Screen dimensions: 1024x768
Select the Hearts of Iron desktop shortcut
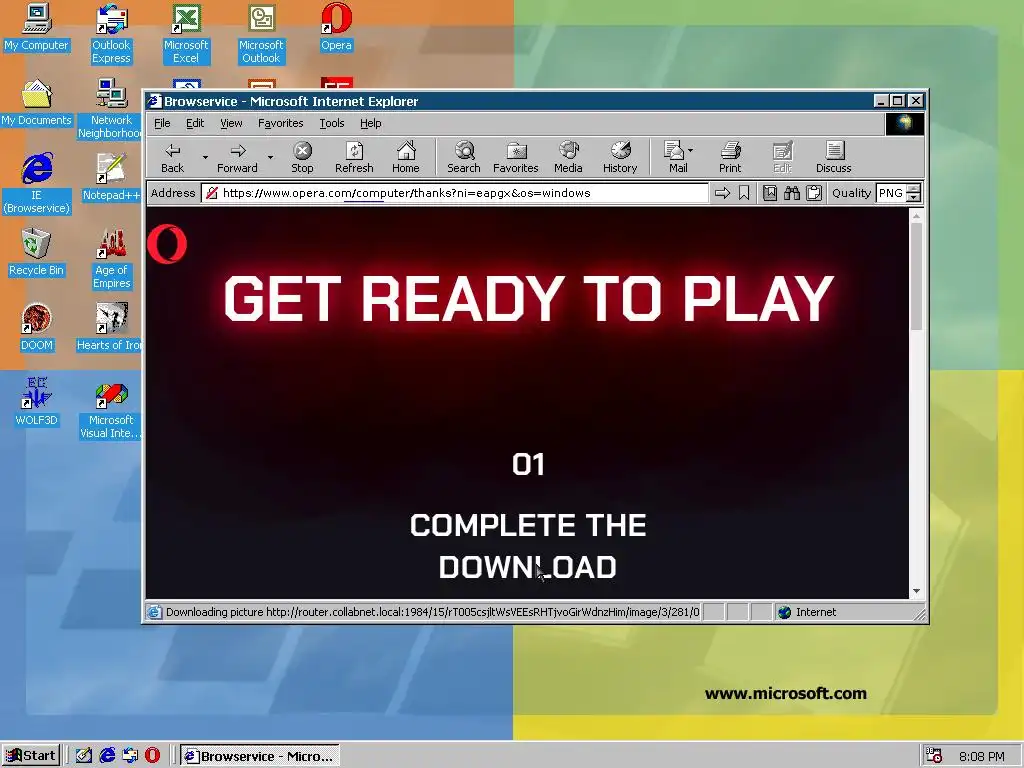[110, 327]
